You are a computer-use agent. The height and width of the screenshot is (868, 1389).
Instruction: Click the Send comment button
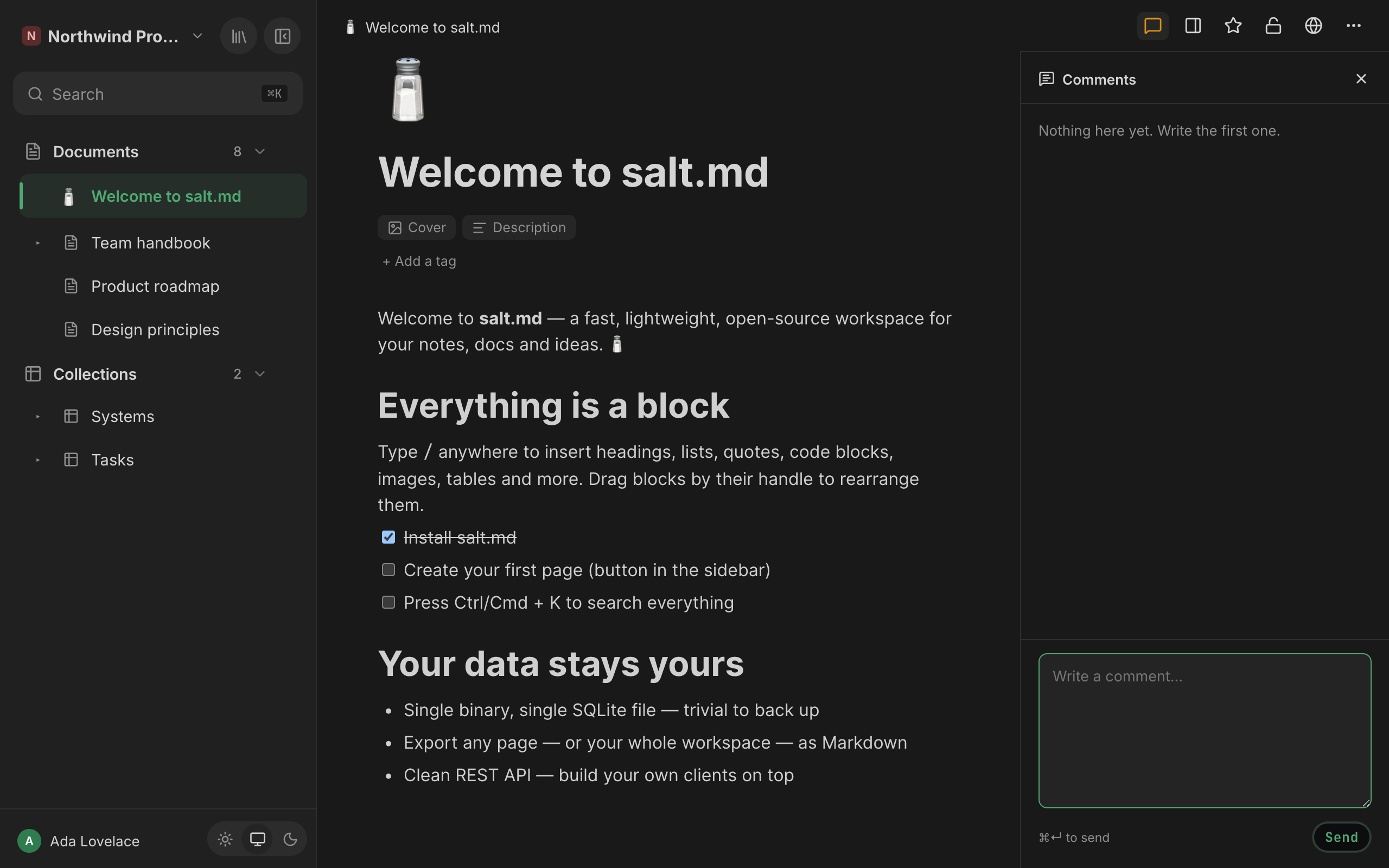tap(1341, 837)
